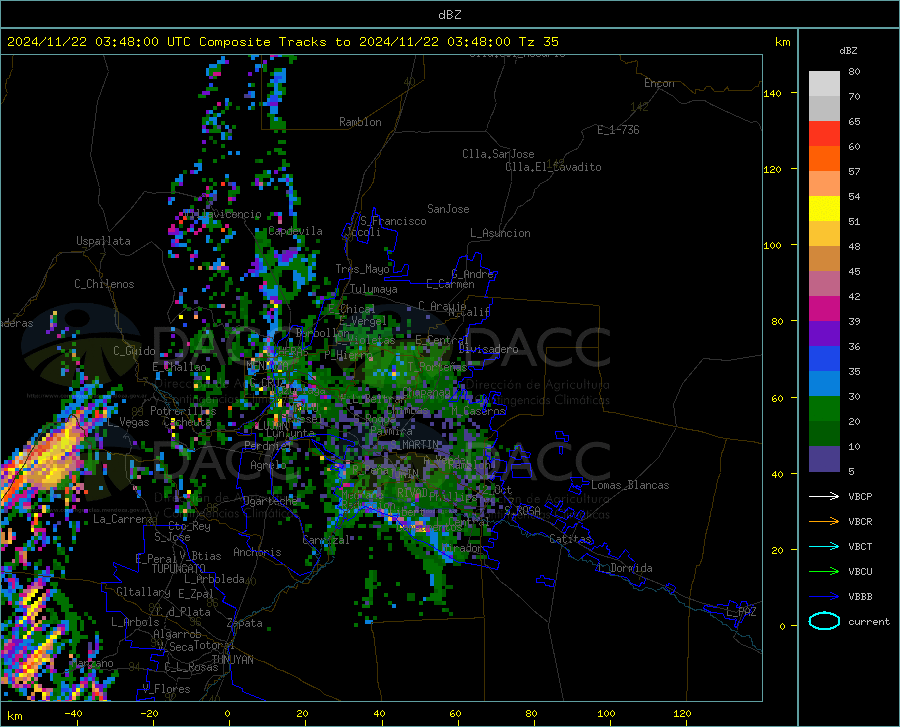Click the green VBCU arrow in legend
The width and height of the screenshot is (900, 727).
[x=824, y=571]
